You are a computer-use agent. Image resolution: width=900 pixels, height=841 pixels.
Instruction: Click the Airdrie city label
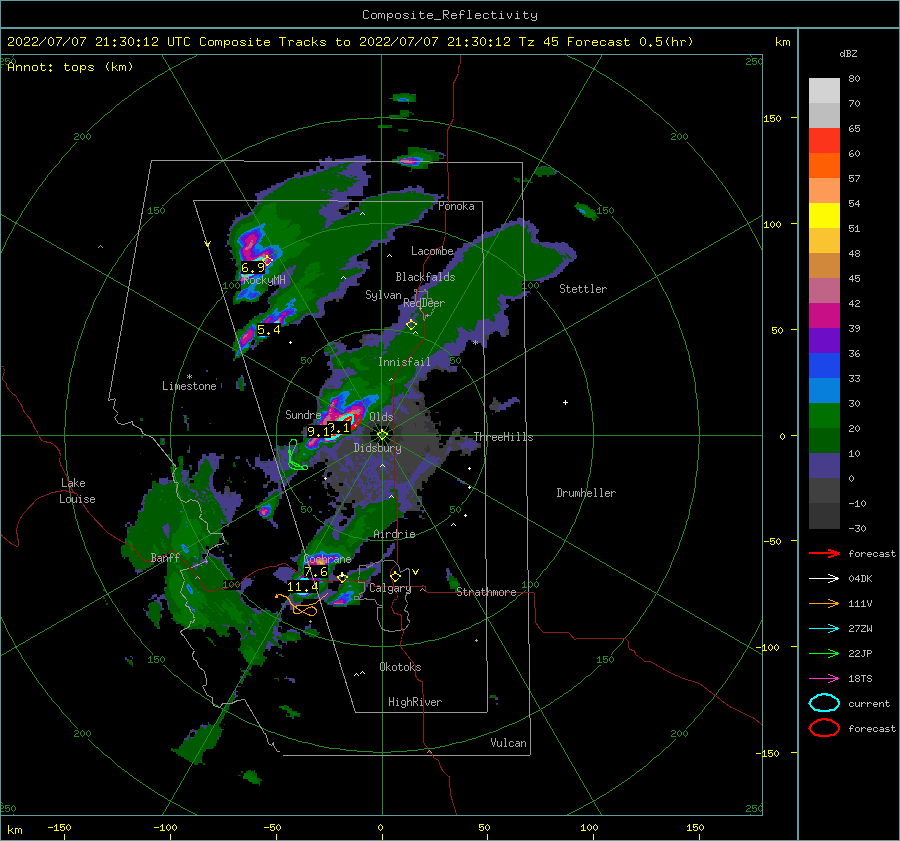(x=394, y=534)
